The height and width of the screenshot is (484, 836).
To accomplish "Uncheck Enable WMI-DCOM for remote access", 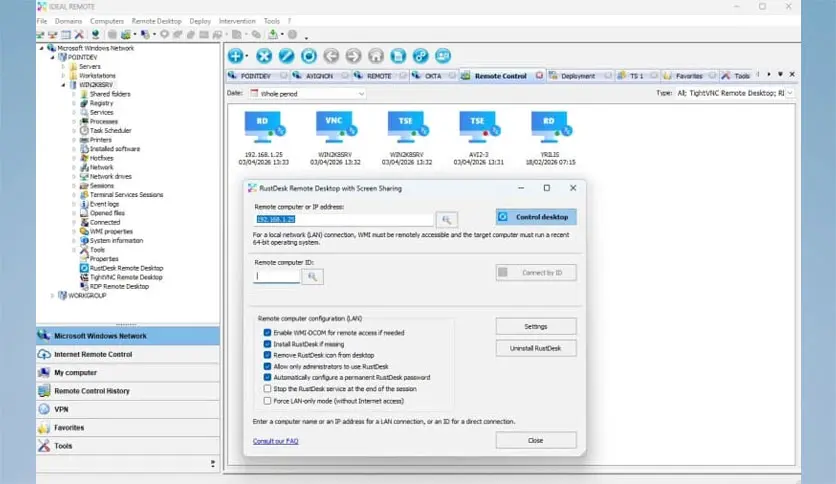I will [x=267, y=333].
